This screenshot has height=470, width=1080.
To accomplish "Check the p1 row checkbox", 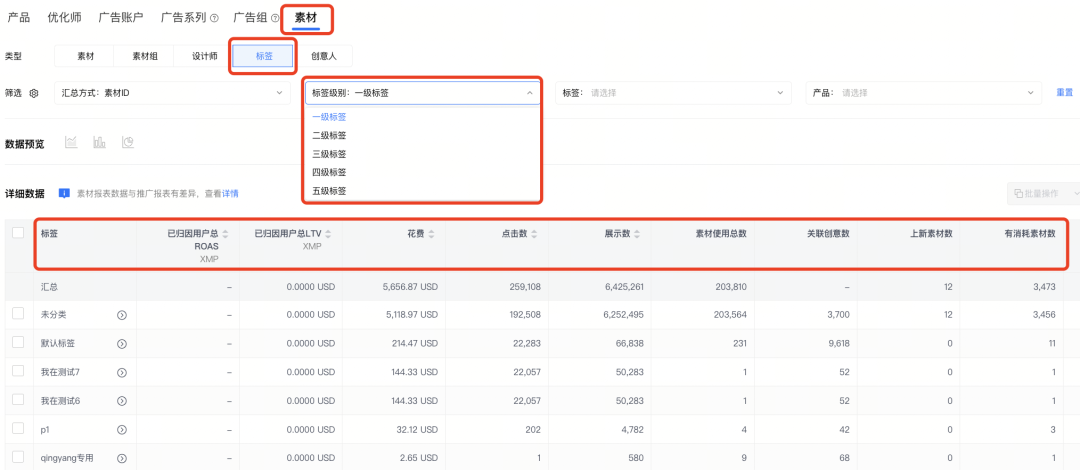I will pos(19,429).
